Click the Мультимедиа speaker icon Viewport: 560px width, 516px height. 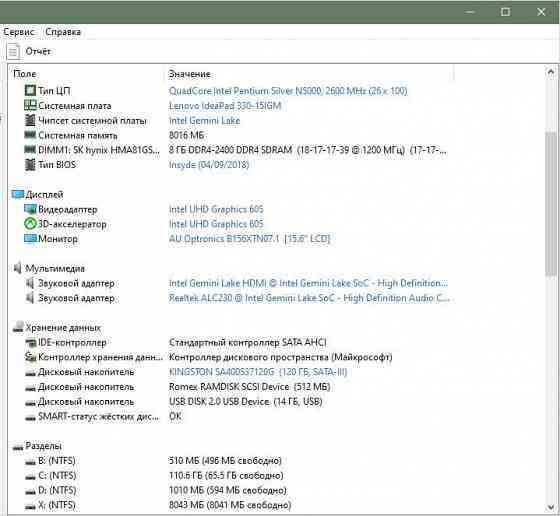(x=17, y=268)
